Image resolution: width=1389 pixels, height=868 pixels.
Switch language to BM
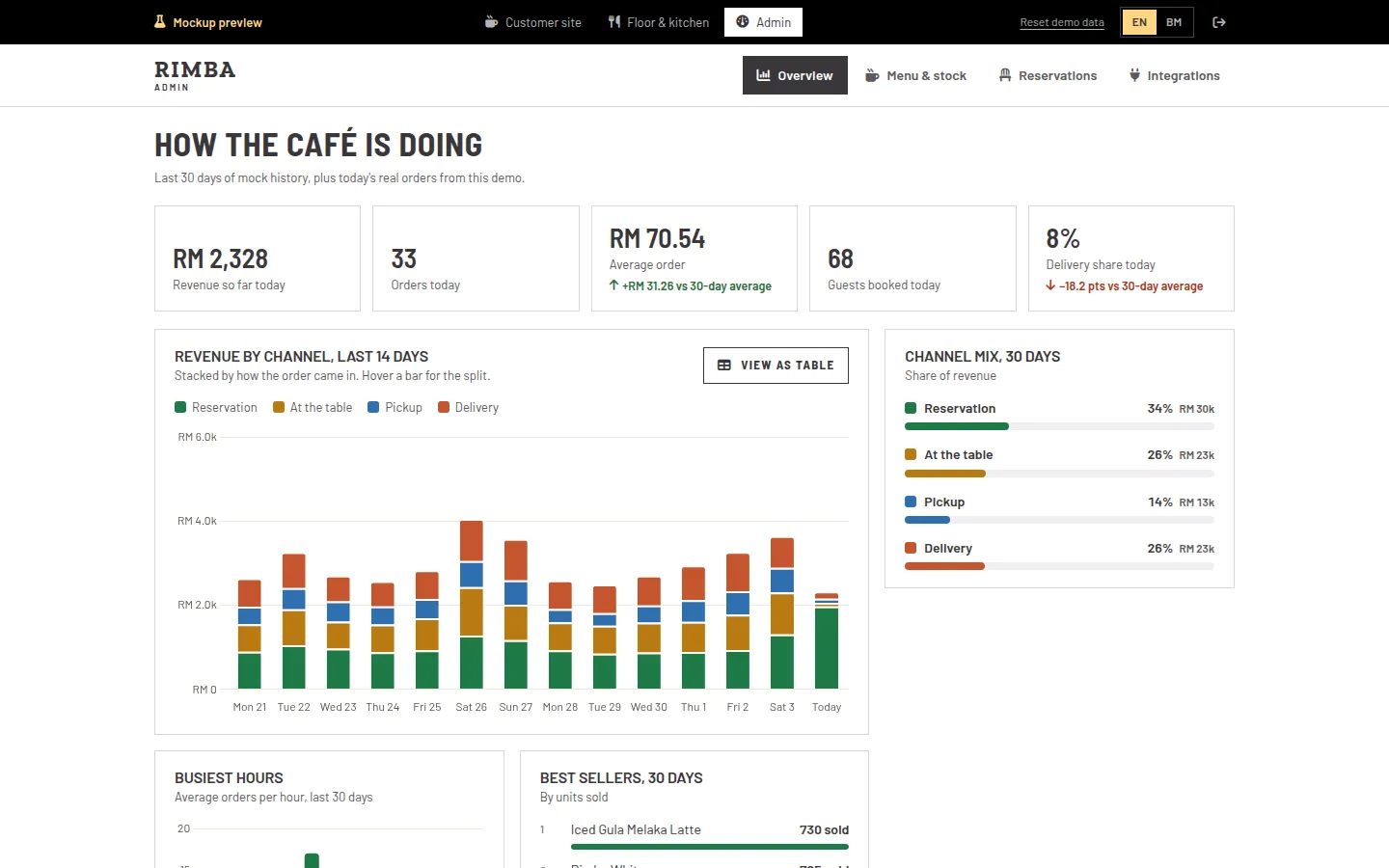pos(1174,22)
